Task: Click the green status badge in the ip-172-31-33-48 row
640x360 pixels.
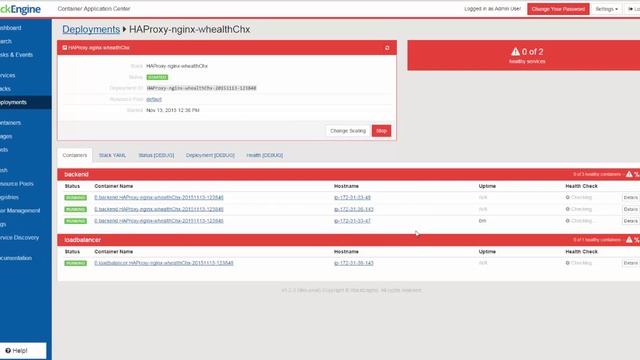Action: click(76, 198)
